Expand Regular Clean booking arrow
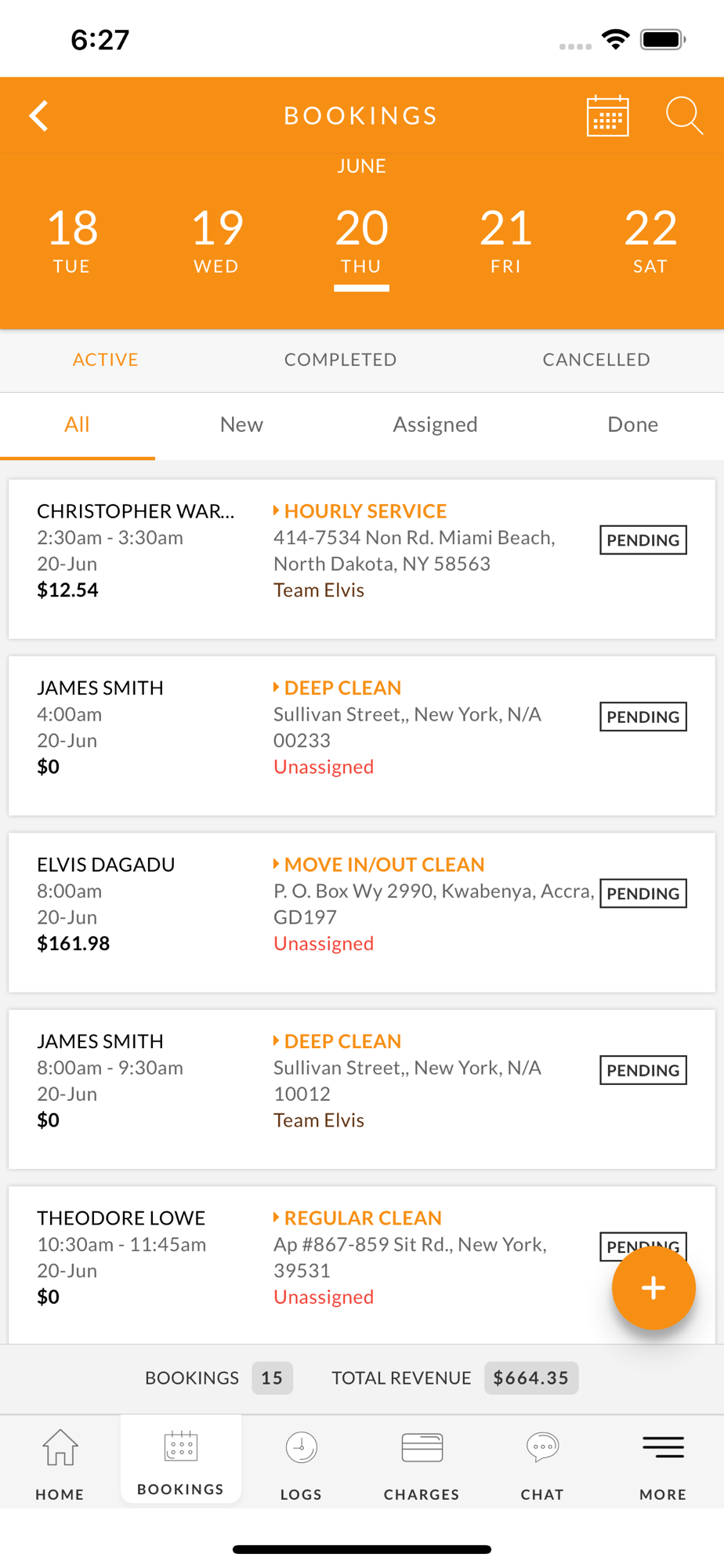Image resolution: width=724 pixels, height=1568 pixels. pos(277,1218)
